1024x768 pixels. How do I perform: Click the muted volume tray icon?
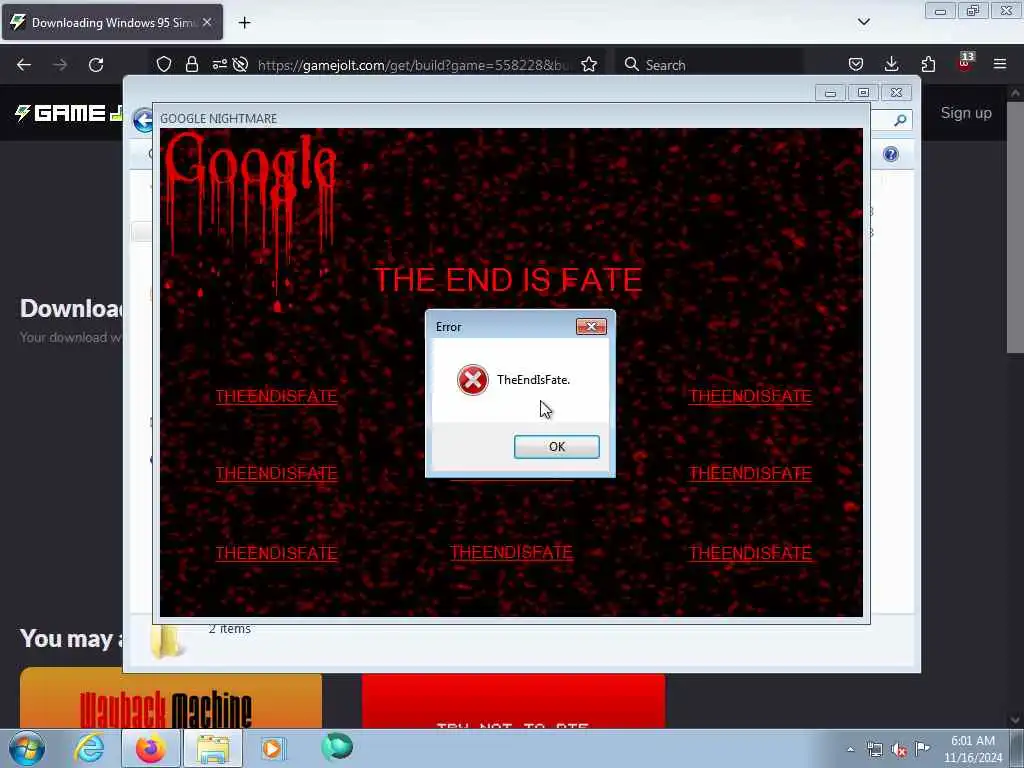(899, 750)
